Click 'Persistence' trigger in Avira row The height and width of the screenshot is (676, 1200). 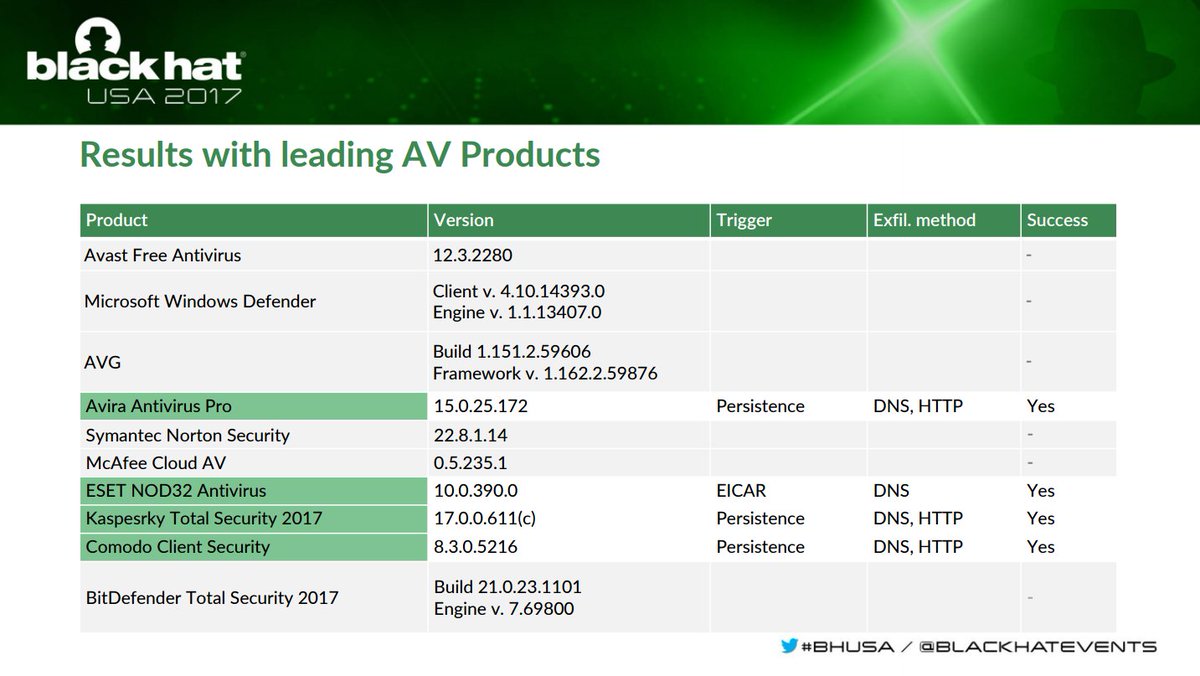(x=760, y=407)
